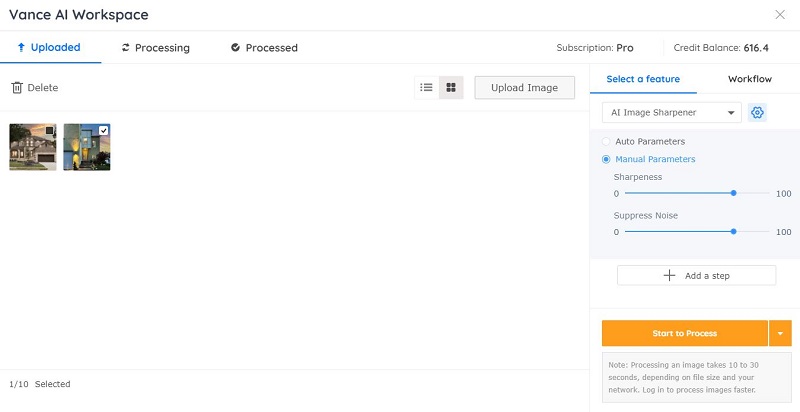
Task: Adjust the Sharpness slider handle
Action: click(733, 193)
